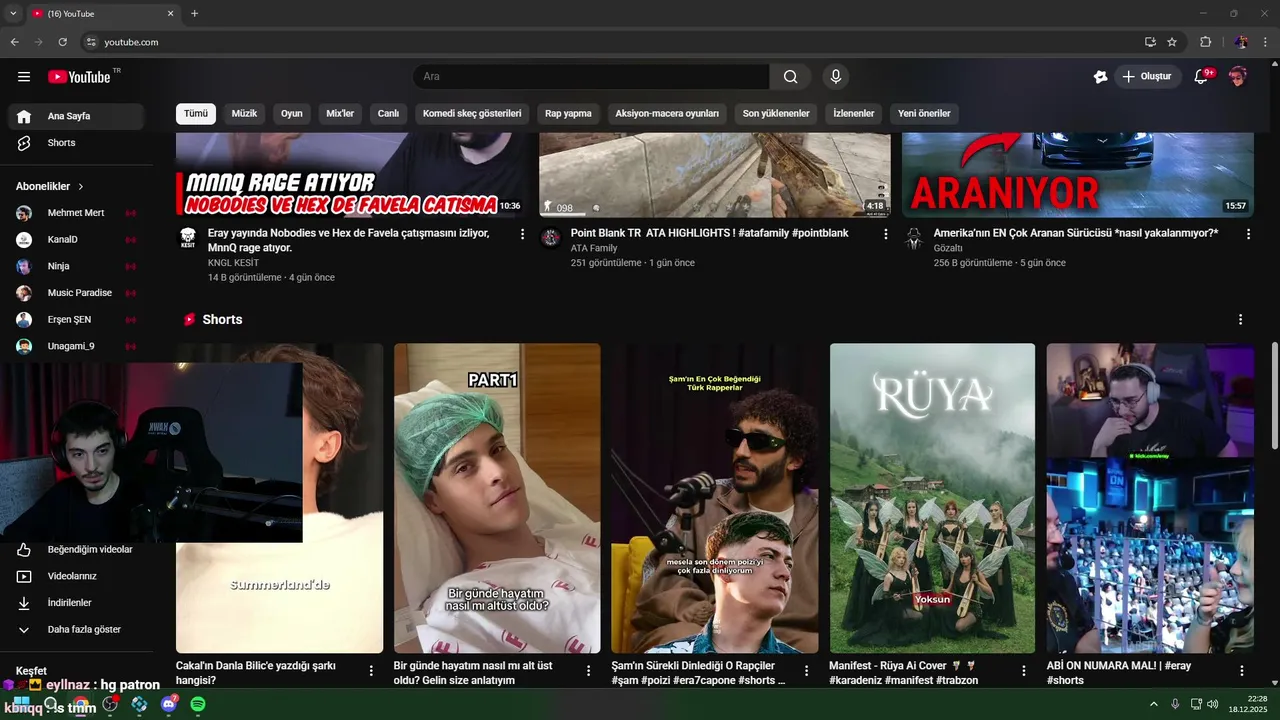Open Chrome profile avatar
This screenshot has height=720, width=1280.
(1241, 42)
